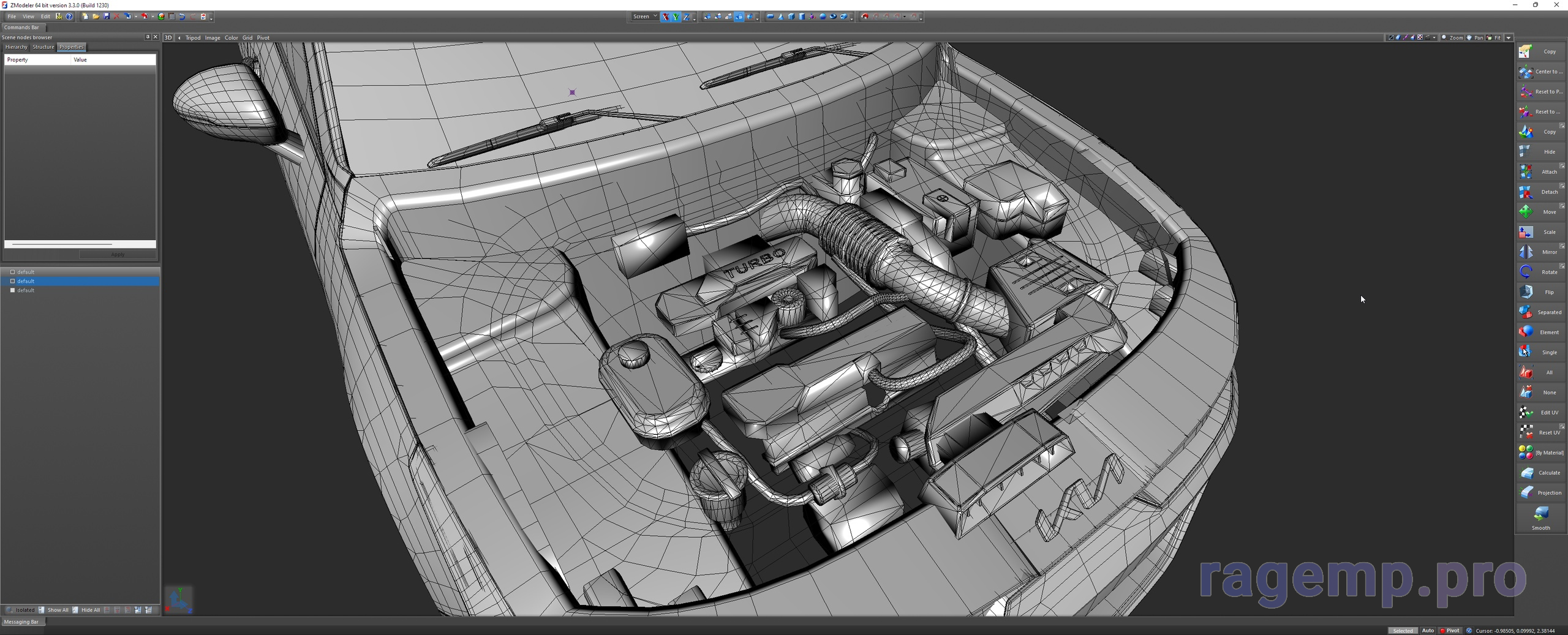Open the Screen axis dropdown

click(645, 17)
